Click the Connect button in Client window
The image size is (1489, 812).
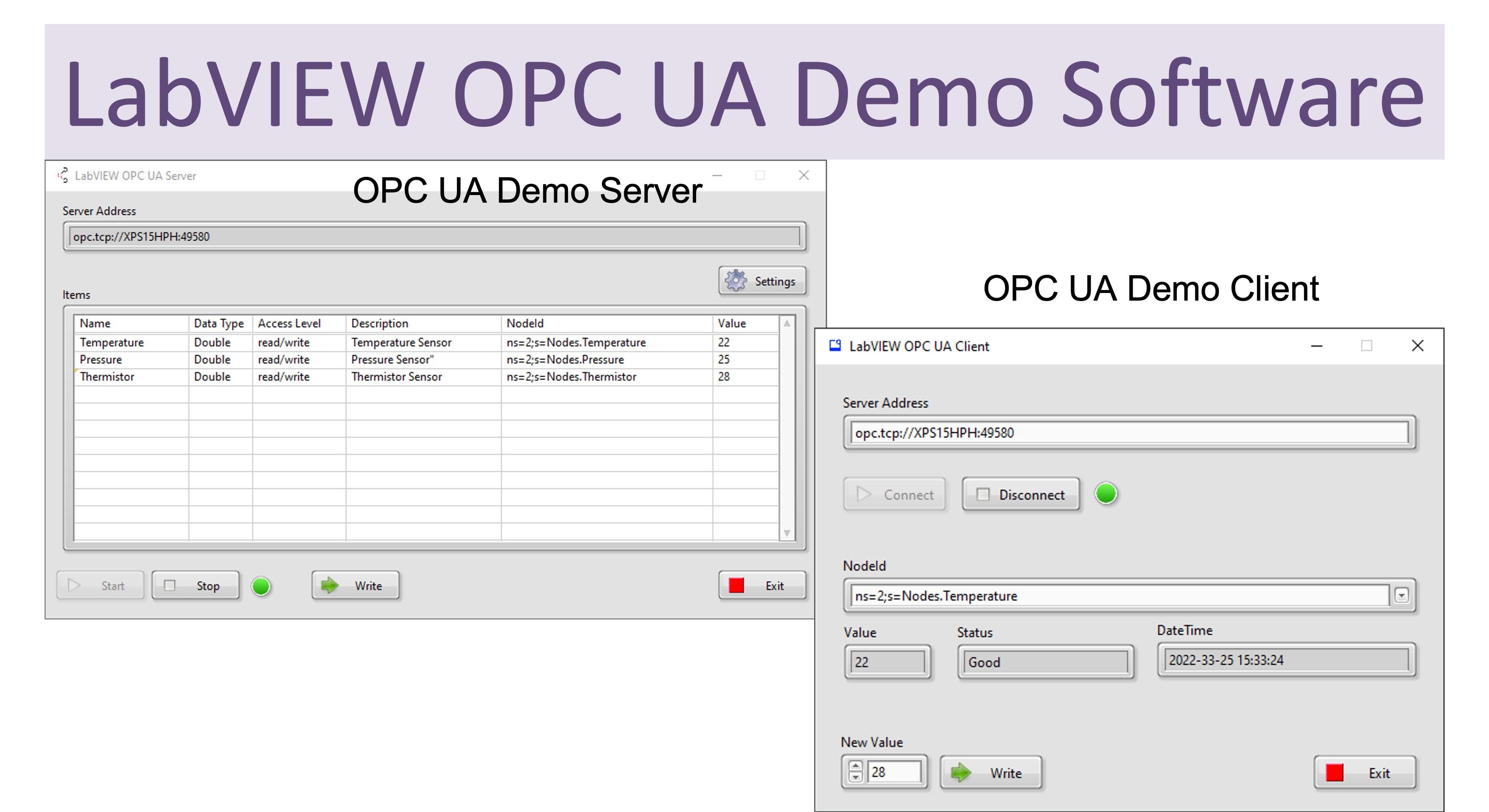point(895,494)
